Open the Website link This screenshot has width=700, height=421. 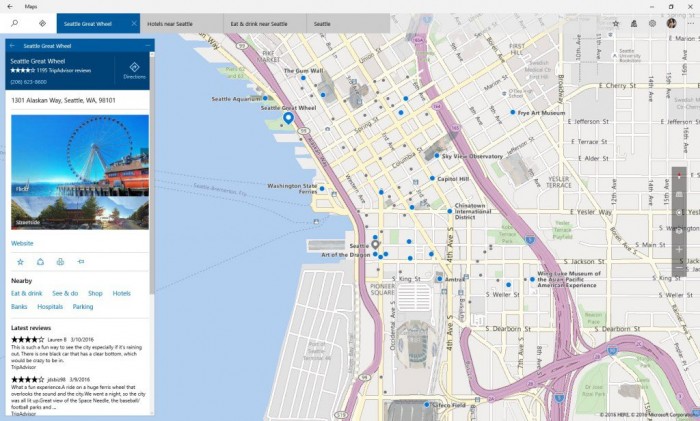click(22, 243)
